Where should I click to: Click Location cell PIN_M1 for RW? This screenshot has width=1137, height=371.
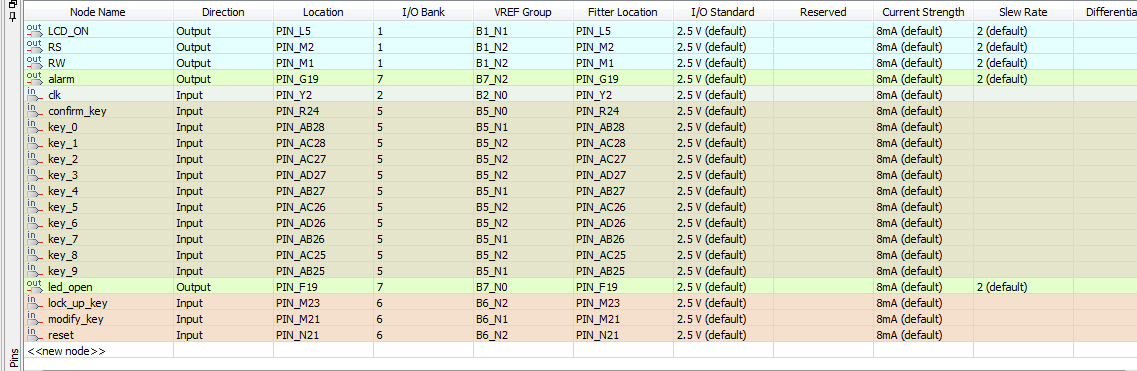pos(323,63)
